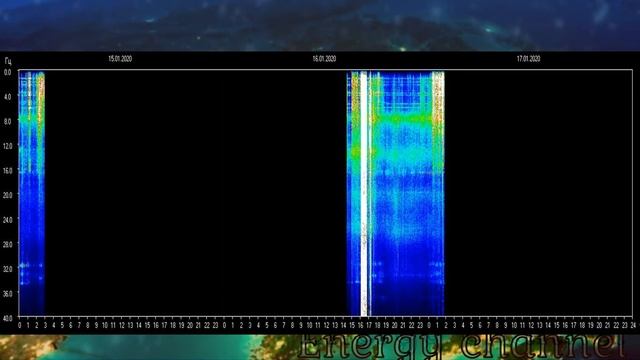Select the 0.0 frequency axis label
Image resolution: width=640 pixels, height=360 pixels.
7,72
